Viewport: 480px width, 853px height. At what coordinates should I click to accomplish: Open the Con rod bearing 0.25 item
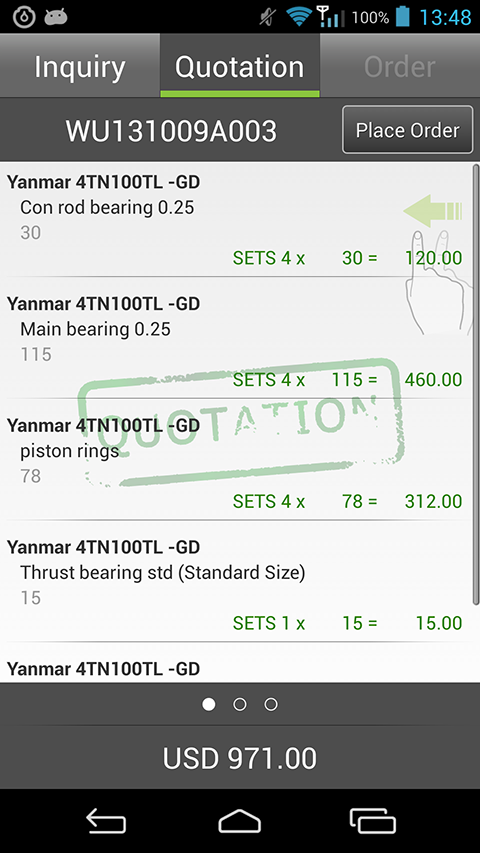coord(236,219)
